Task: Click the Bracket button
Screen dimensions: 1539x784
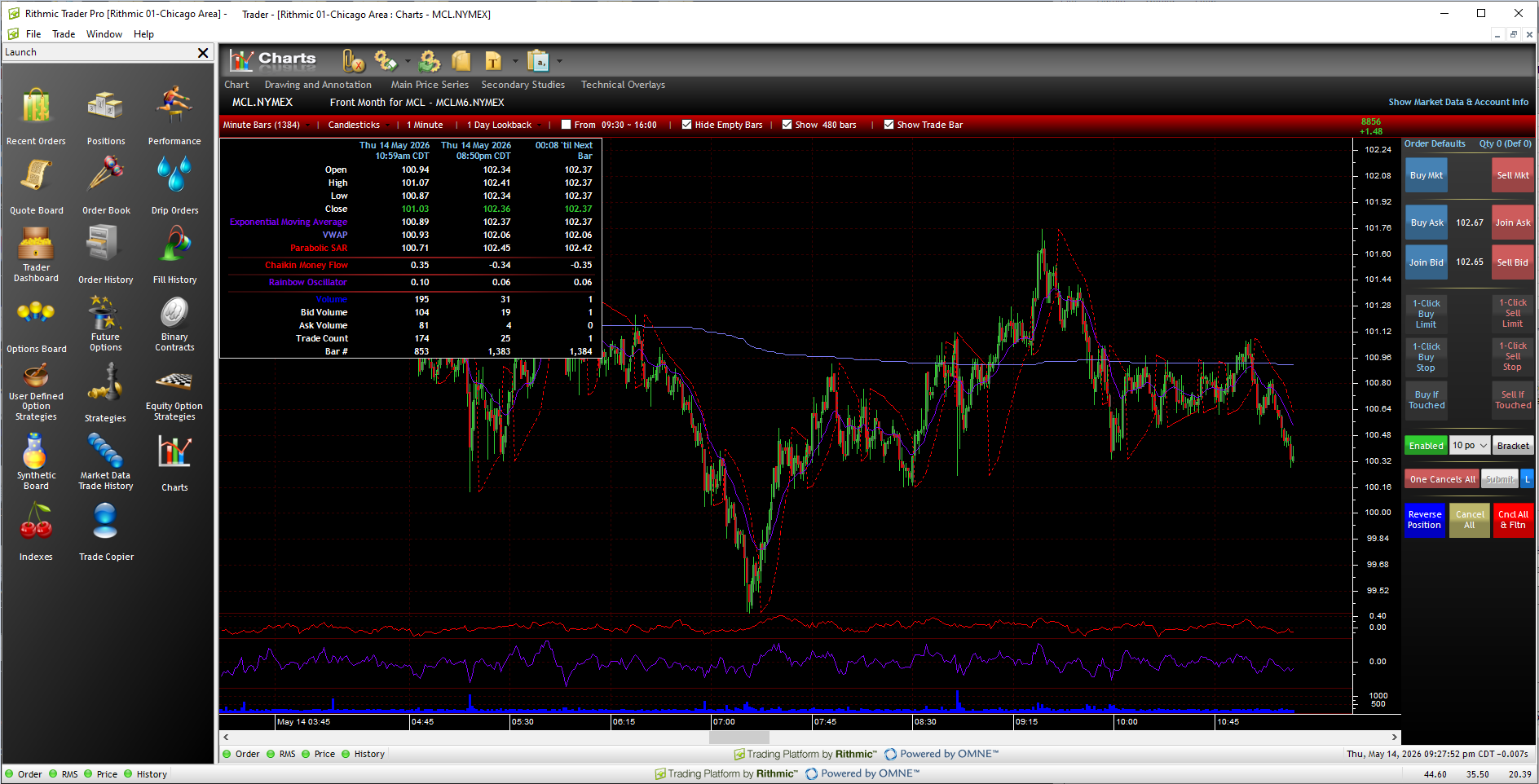Action: click(1513, 446)
